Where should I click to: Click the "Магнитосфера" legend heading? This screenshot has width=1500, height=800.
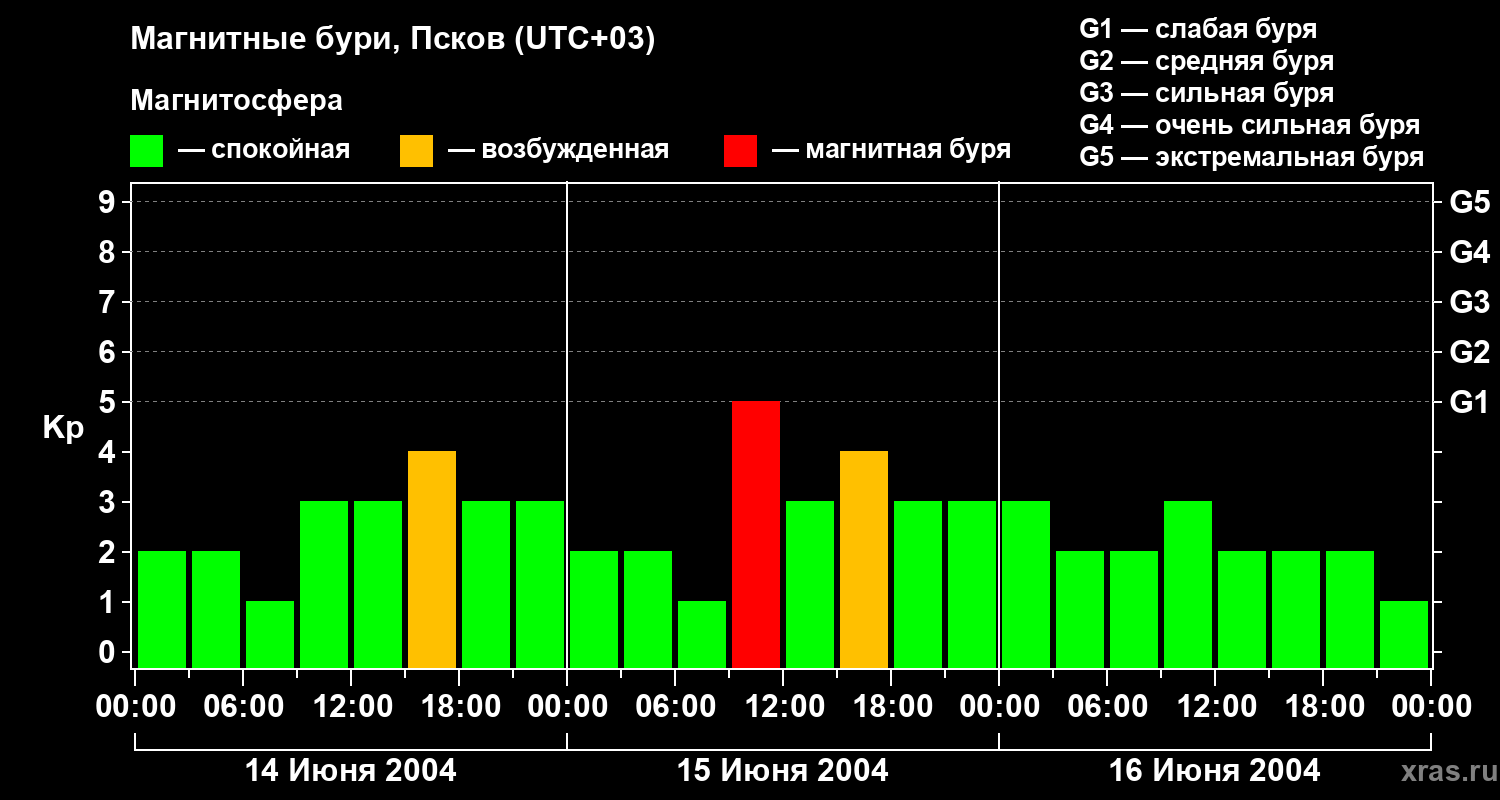[237, 101]
